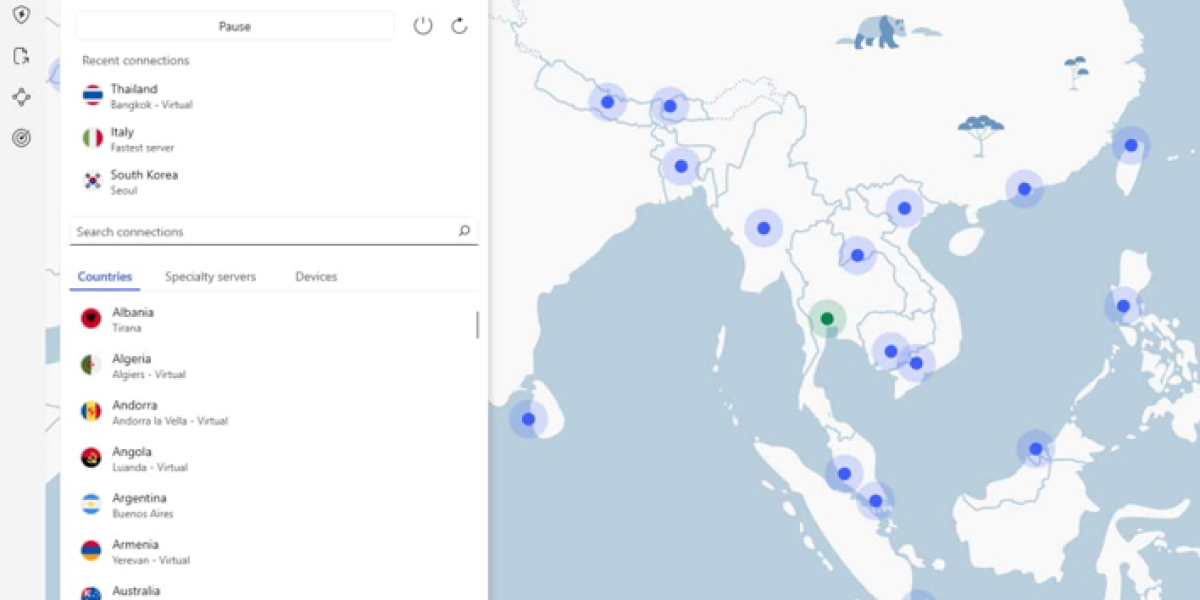
Task: Open the Dark Web Monitor radar icon
Action: [21, 138]
